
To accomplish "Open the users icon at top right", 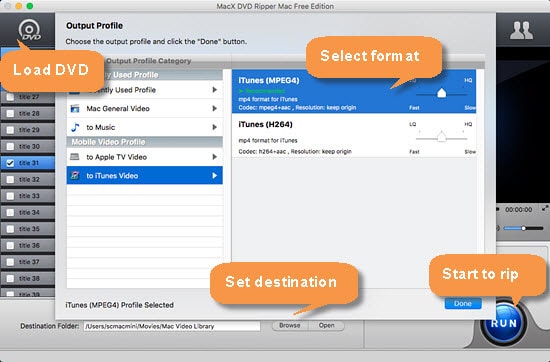I will tap(521, 30).
